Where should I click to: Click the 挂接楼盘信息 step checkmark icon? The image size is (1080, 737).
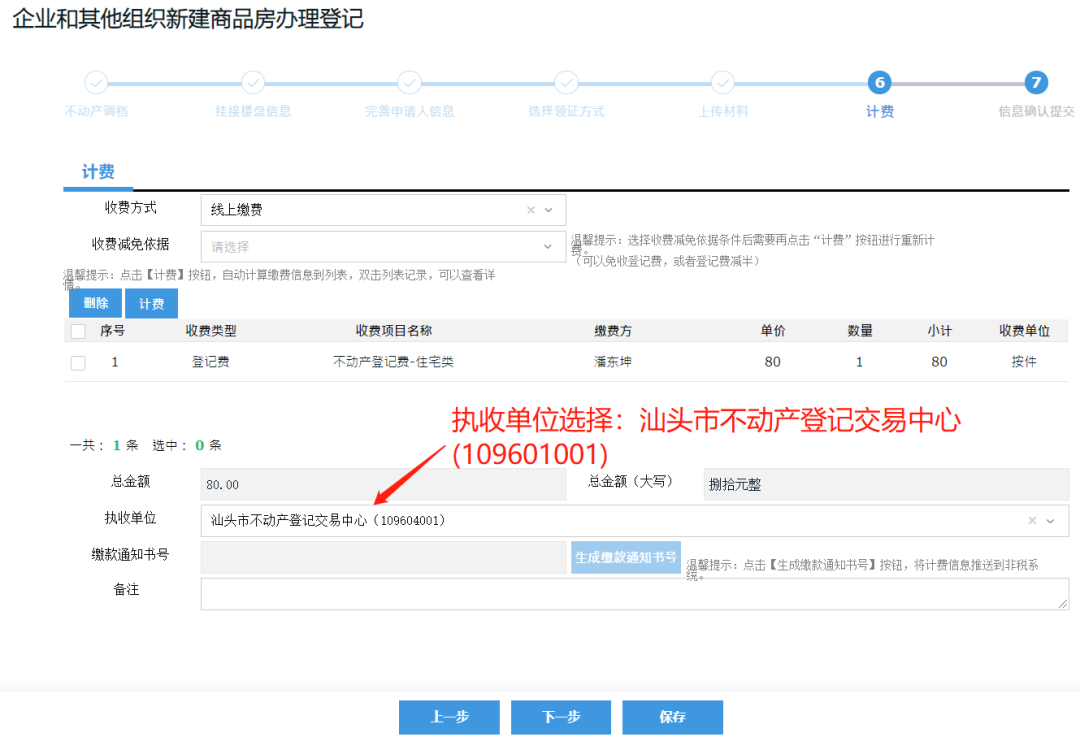pyautogui.click(x=252, y=84)
